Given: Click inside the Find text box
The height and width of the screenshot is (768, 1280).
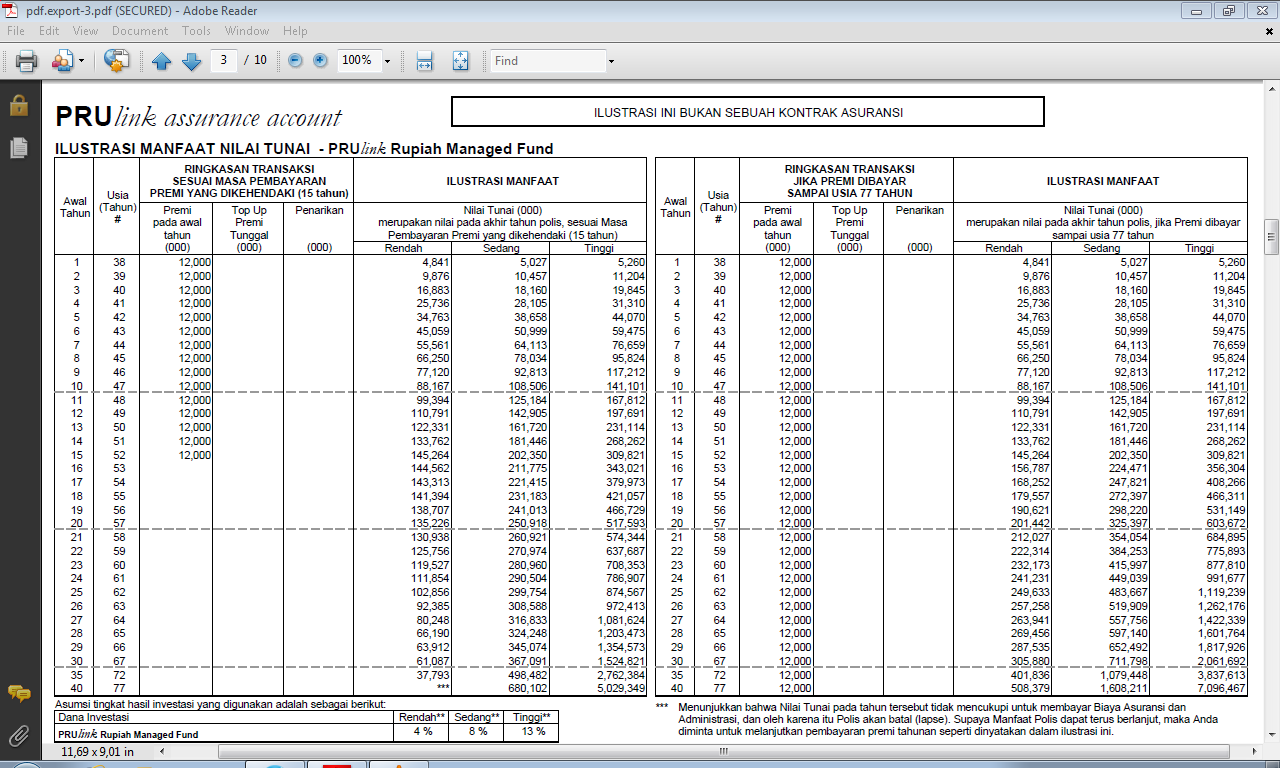Looking at the screenshot, I should pyautogui.click(x=548, y=61).
